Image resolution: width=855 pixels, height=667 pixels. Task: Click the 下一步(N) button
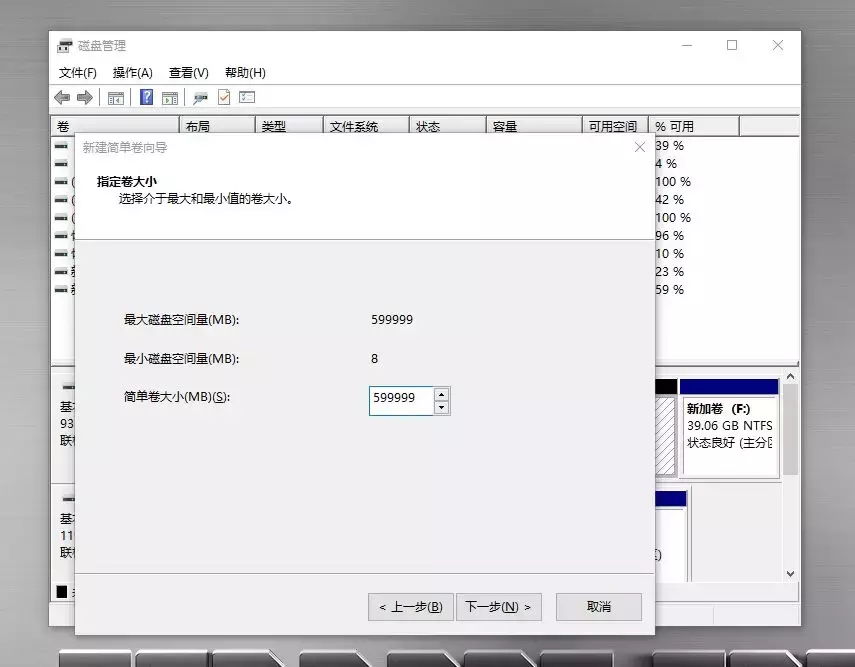pyautogui.click(x=499, y=606)
